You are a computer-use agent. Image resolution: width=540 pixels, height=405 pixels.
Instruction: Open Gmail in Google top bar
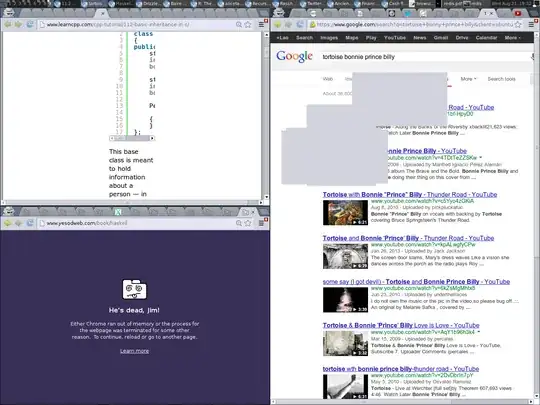tap(441, 38)
